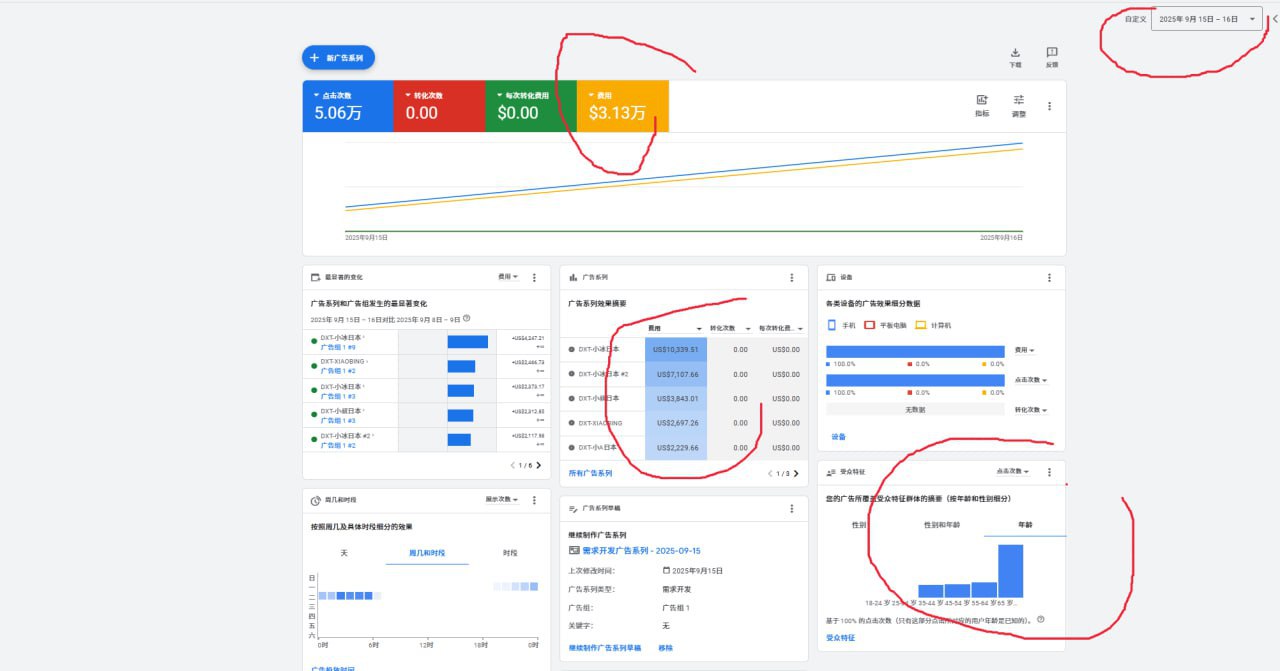Viewport: 1280px width, 671px height.
Task: Click the 移除 link for draft campaign
Action: pos(665,648)
